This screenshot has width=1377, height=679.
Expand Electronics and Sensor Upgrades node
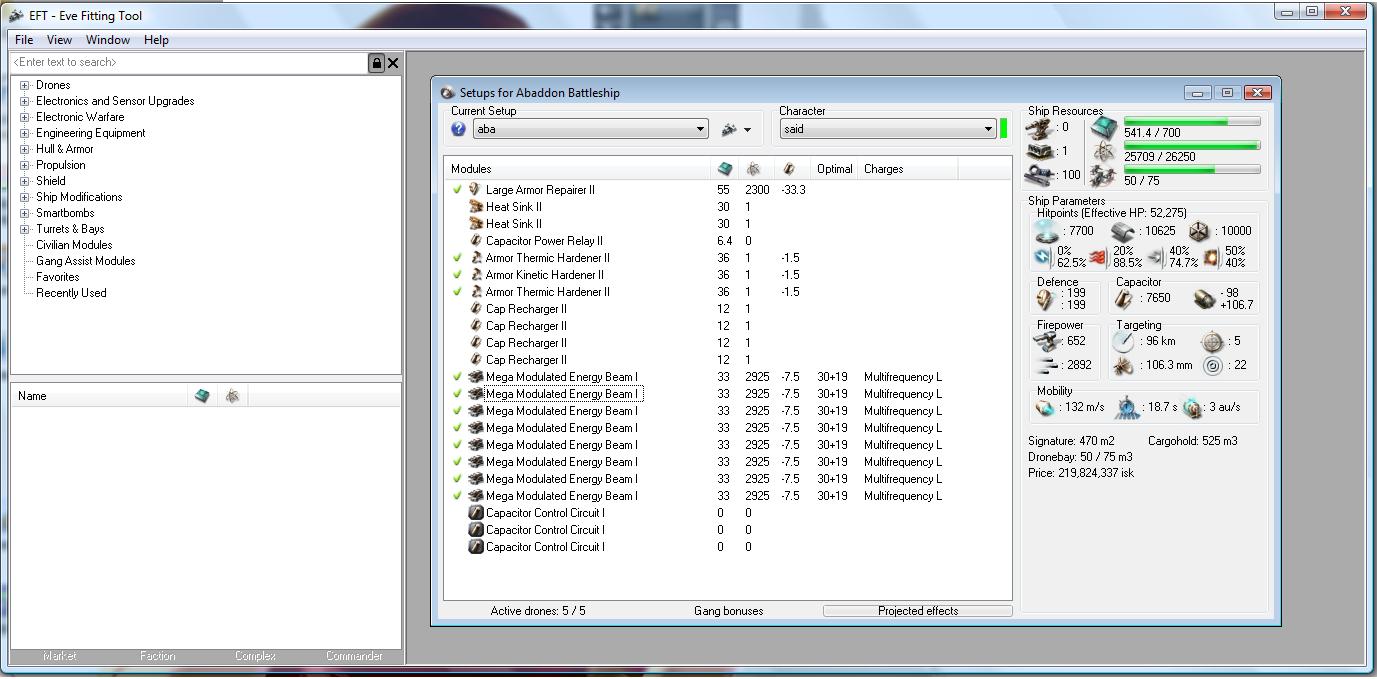pos(25,101)
